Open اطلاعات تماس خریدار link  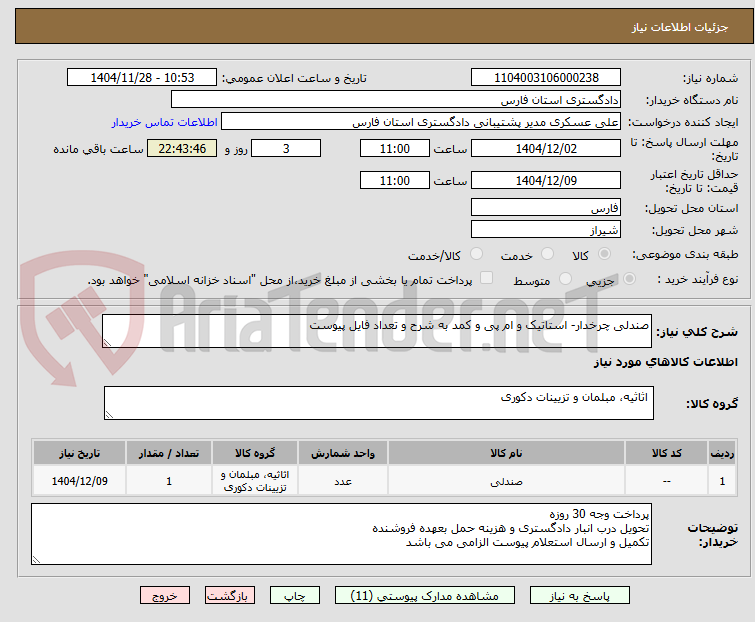165,122
